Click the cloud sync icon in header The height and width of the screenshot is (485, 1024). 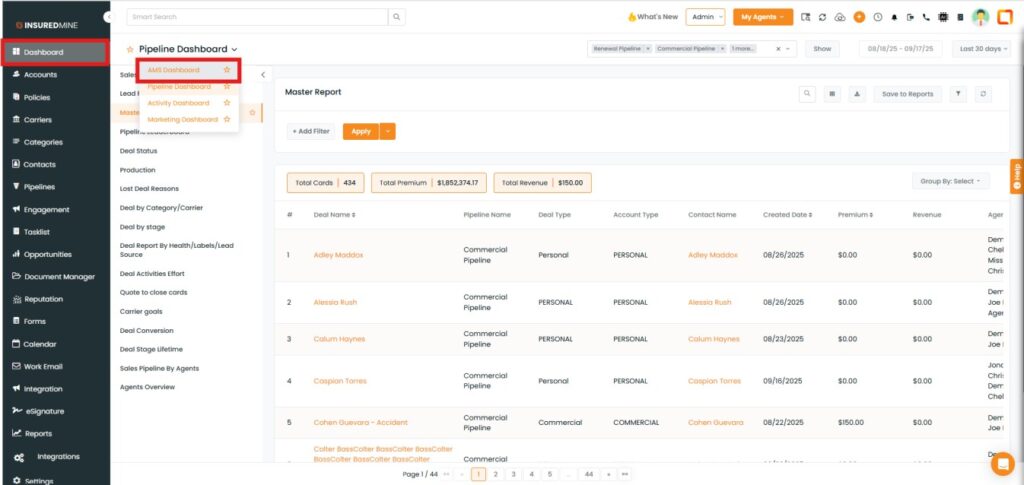(839, 17)
